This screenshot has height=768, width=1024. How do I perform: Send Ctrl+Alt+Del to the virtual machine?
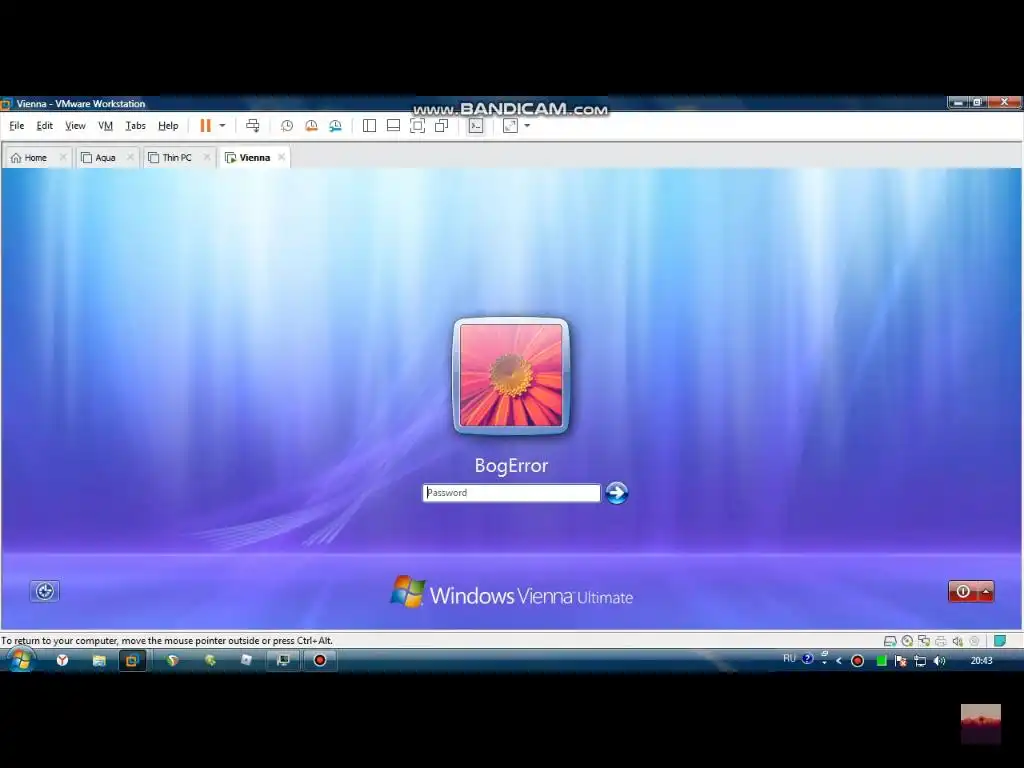[x=253, y=125]
